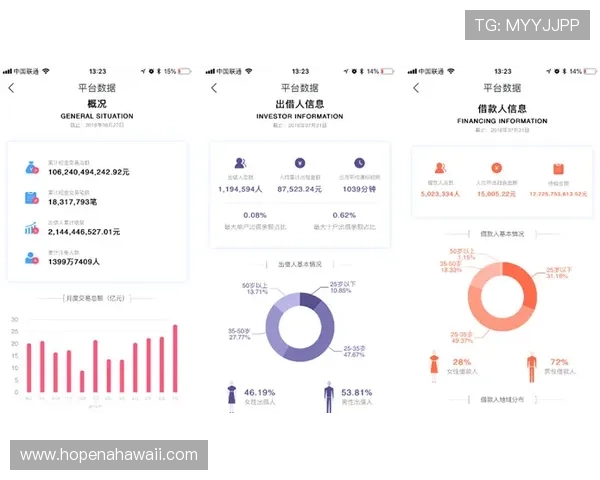
Task: Click purple people icon above 1,194,594人
Action: tap(240, 163)
